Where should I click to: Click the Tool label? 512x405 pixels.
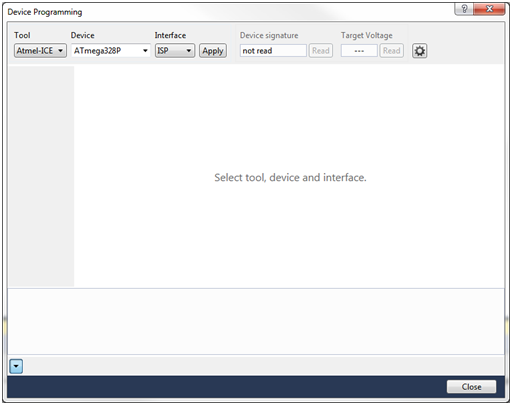coord(22,35)
